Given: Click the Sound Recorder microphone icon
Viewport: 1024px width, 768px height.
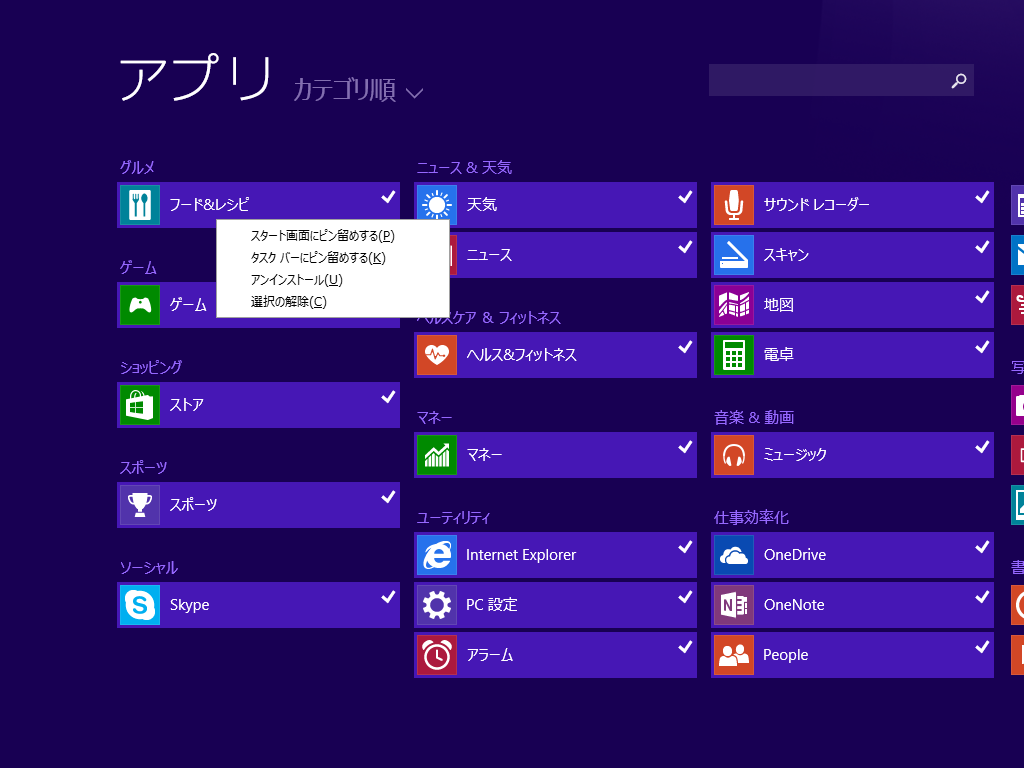Looking at the screenshot, I should (x=734, y=205).
